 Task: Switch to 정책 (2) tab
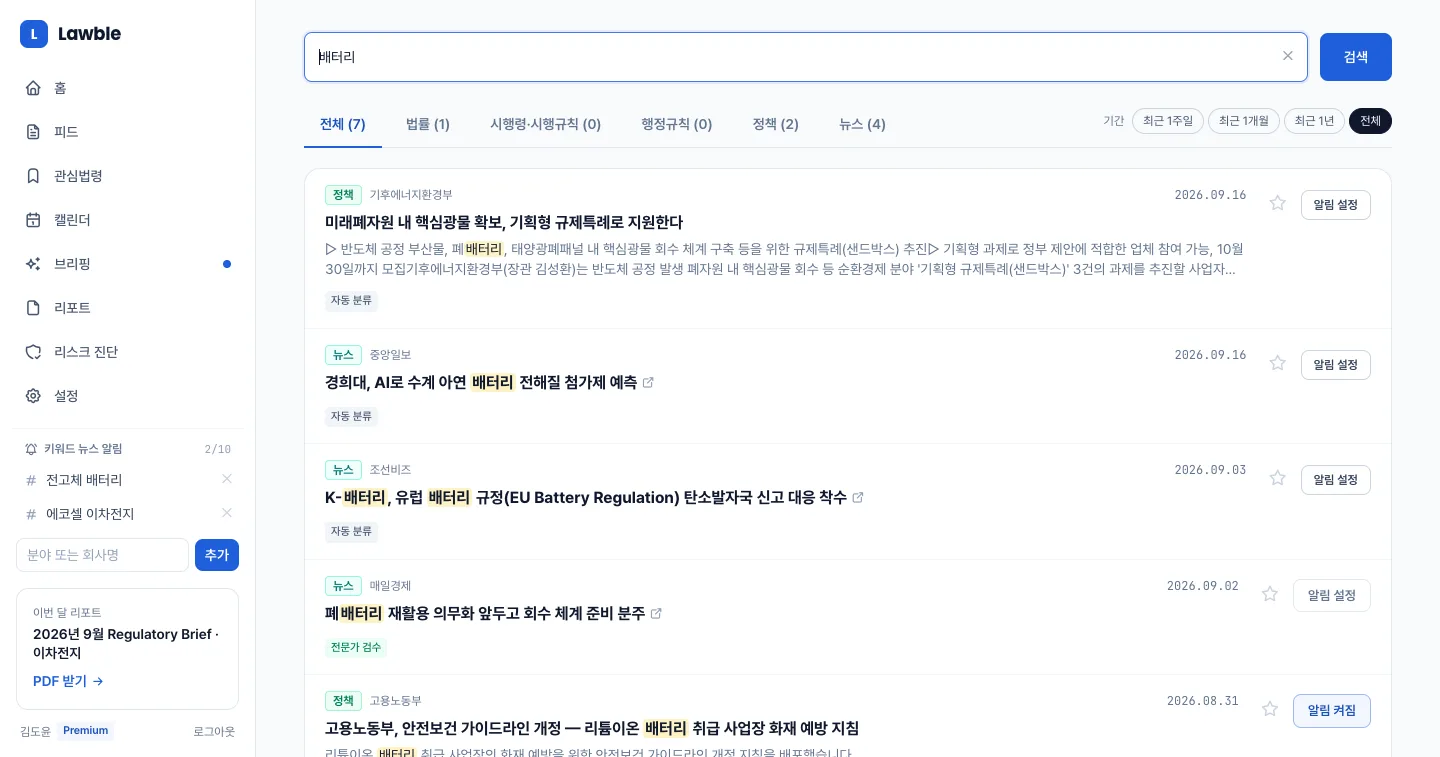coord(776,124)
